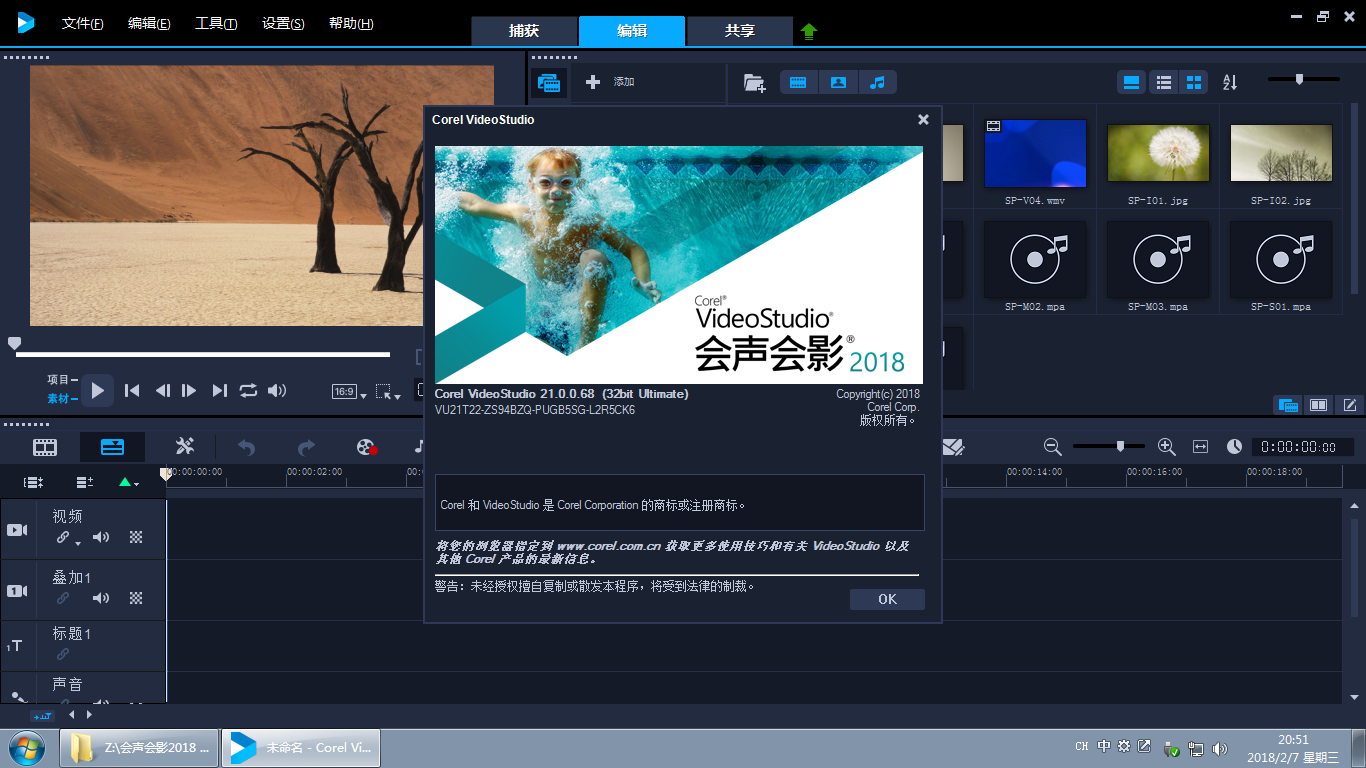Open customize toolbar tools icon
Viewport: 1366px width, 768px height.
pos(185,446)
